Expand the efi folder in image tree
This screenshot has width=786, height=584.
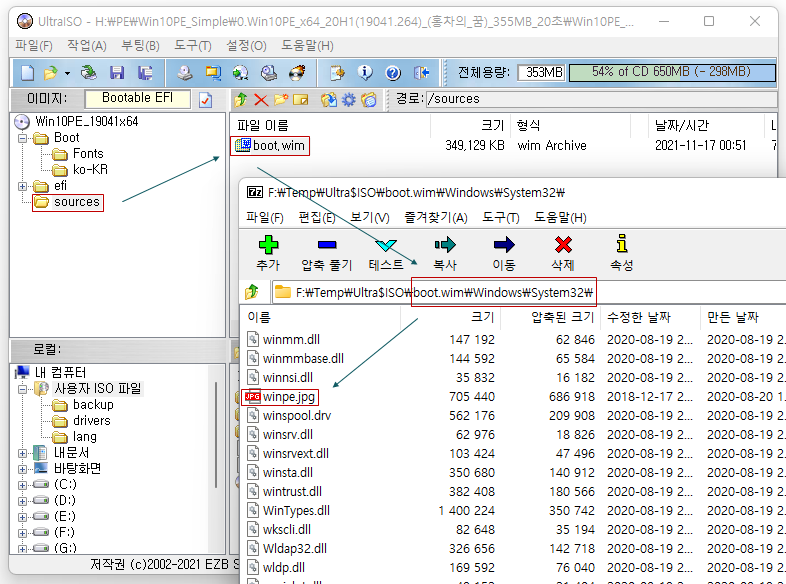pos(23,186)
